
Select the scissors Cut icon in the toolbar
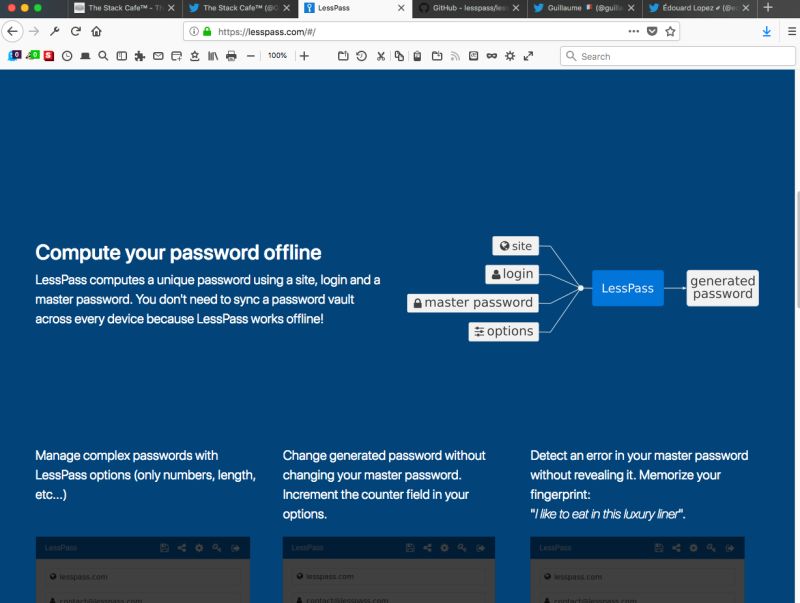point(381,56)
